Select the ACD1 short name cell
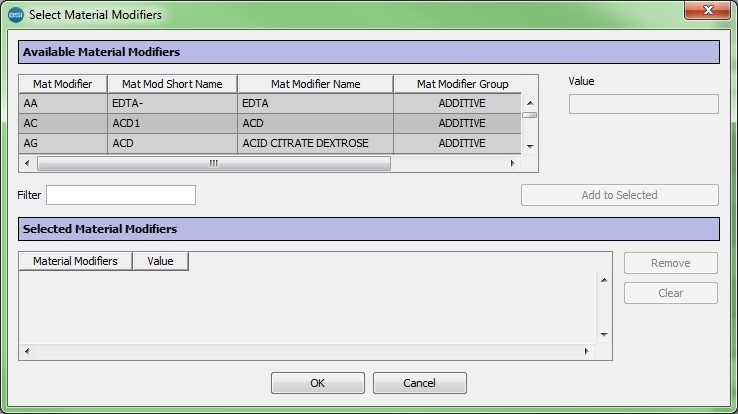The width and height of the screenshot is (738, 414). (x=172, y=123)
